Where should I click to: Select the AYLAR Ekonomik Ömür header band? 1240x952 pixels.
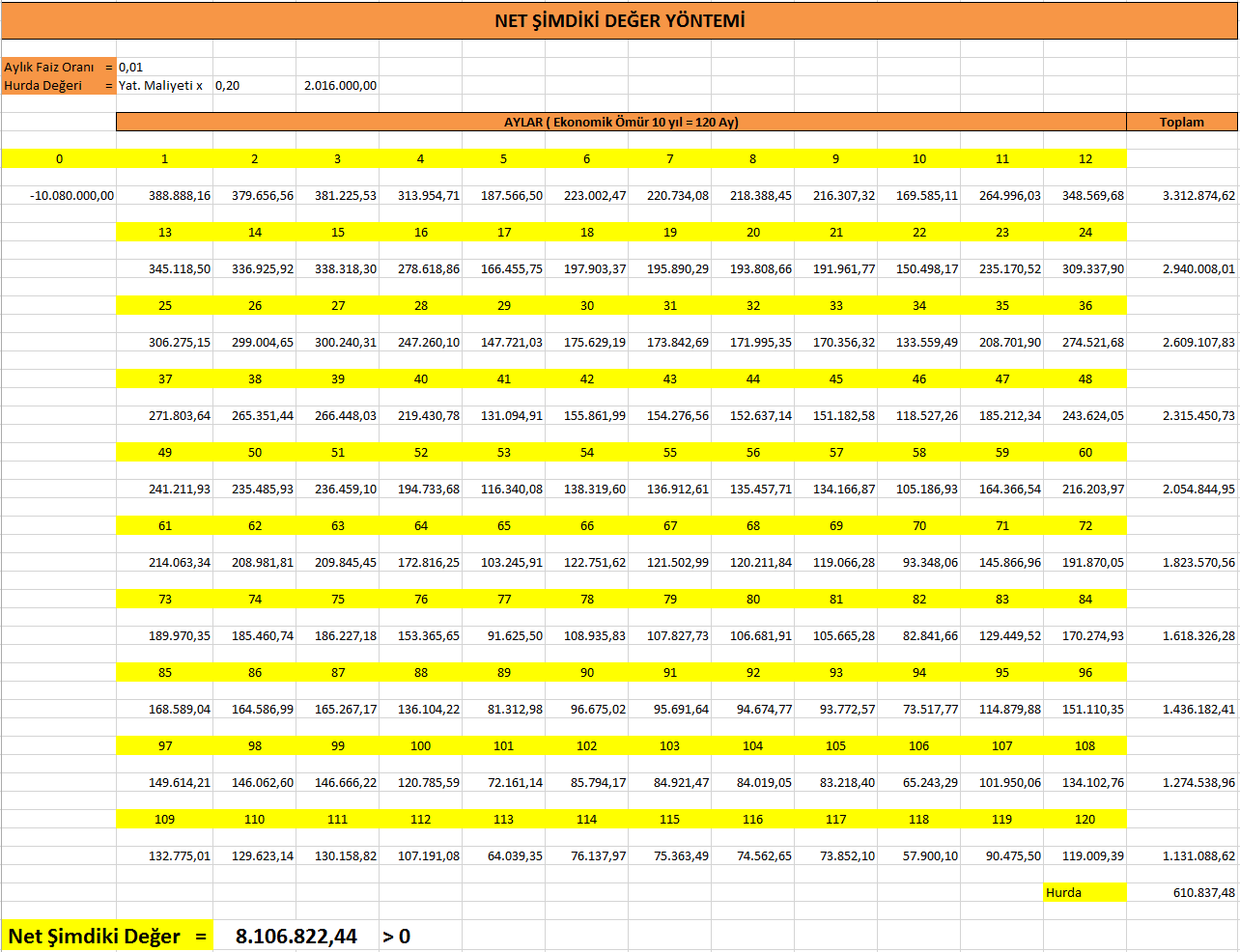coord(621,123)
